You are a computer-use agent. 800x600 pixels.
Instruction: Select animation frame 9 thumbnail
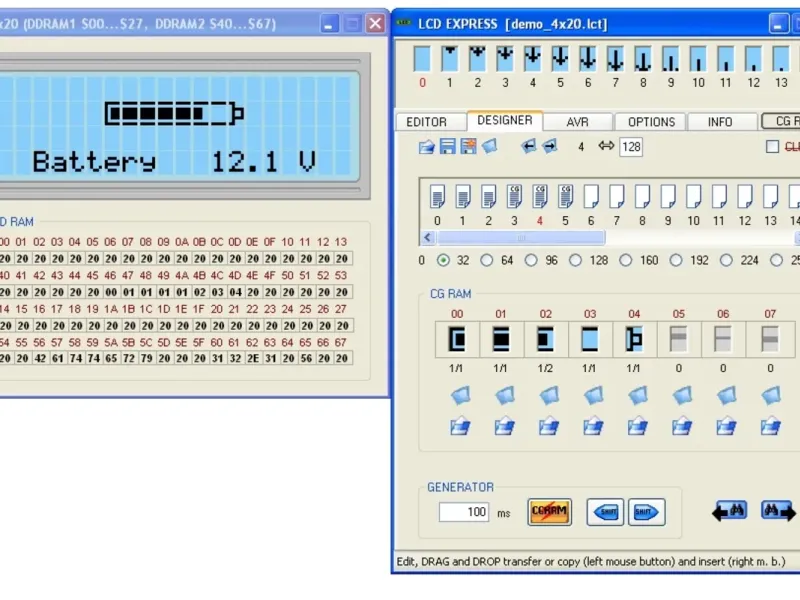pyautogui.click(x=670, y=59)
